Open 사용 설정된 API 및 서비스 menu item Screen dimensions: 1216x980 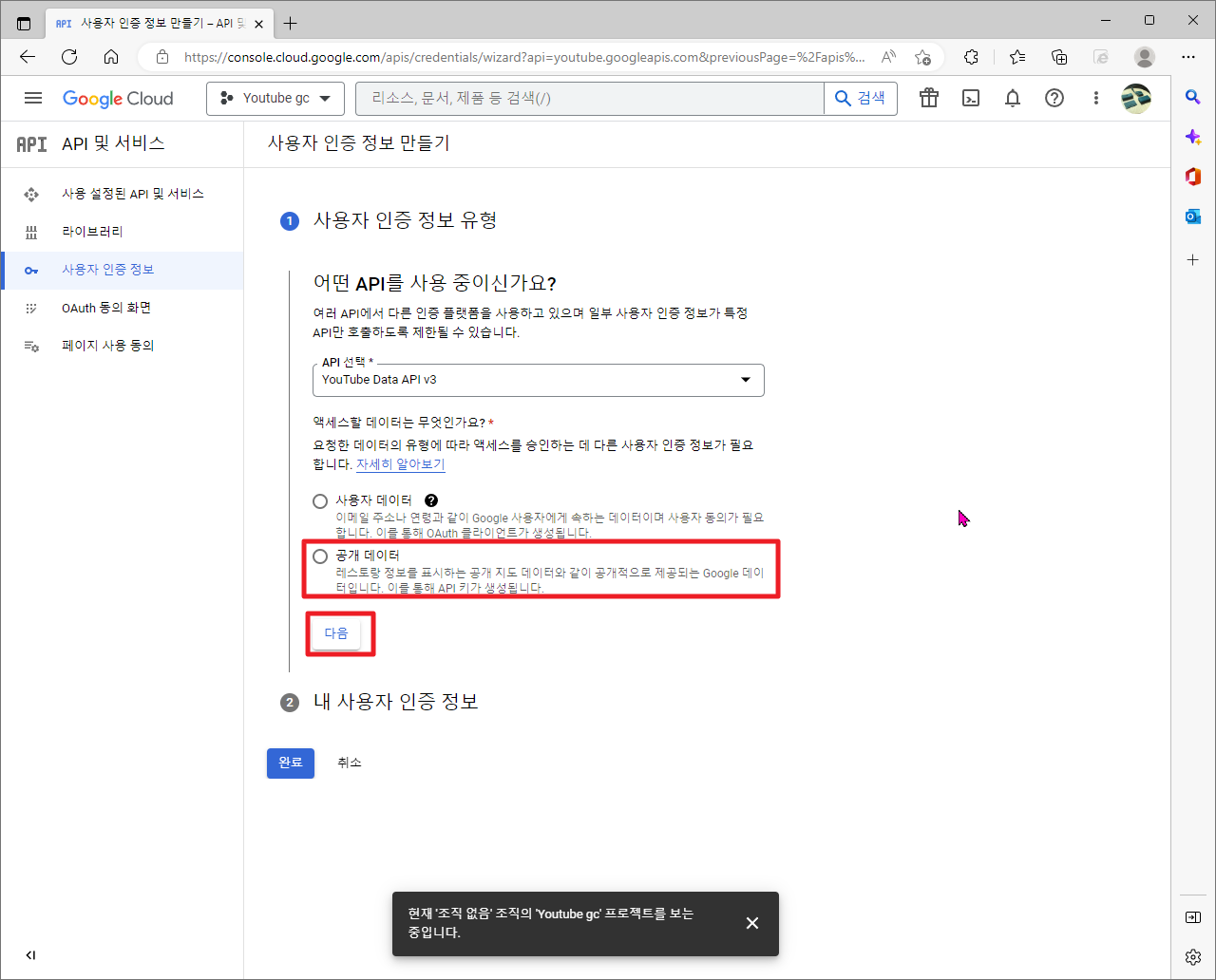(x=122, y=194)
